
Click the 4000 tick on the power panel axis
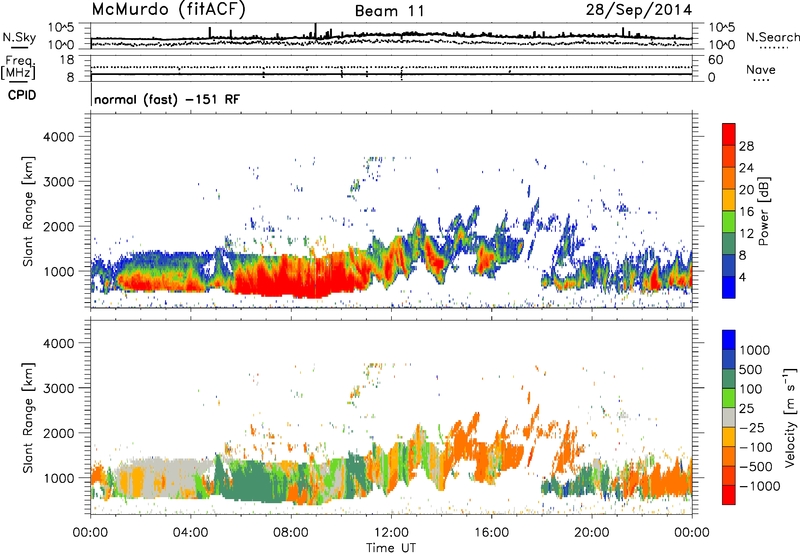point(58,137)
